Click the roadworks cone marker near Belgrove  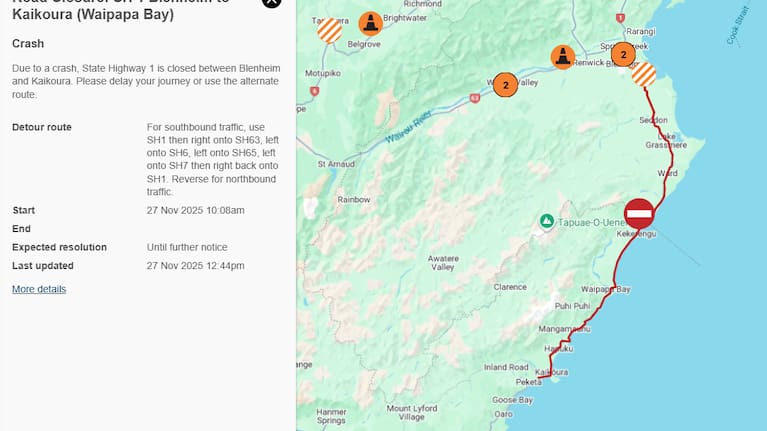click(x=371, y=23)
